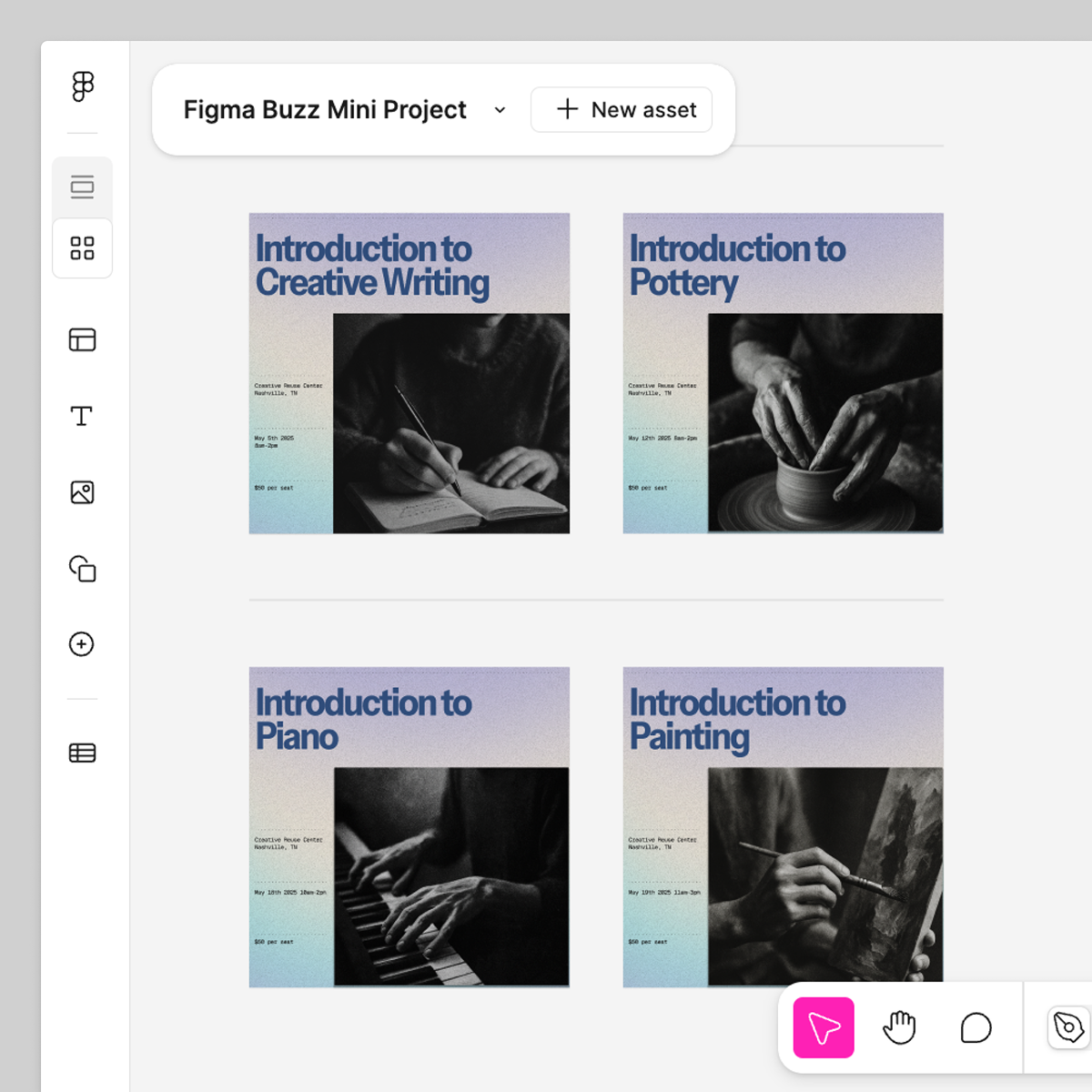Click the Introduction to Creative Writing heading
This screenshot has height=1092, width=1092.
[x=372, y=265]
